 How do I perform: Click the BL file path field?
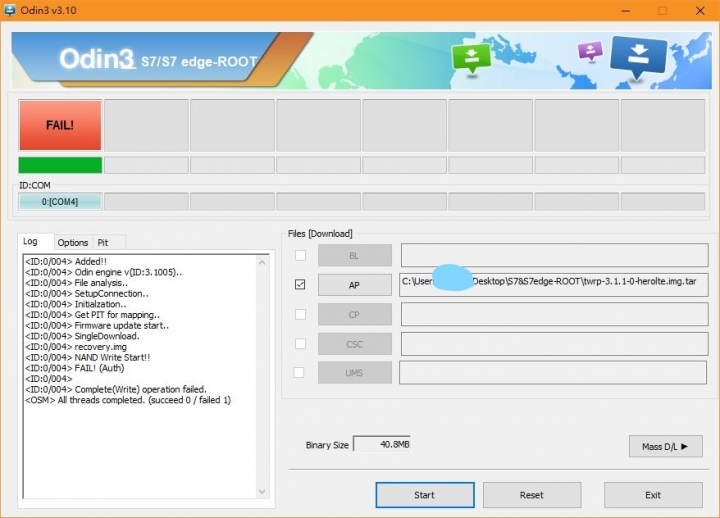(554, 255)
